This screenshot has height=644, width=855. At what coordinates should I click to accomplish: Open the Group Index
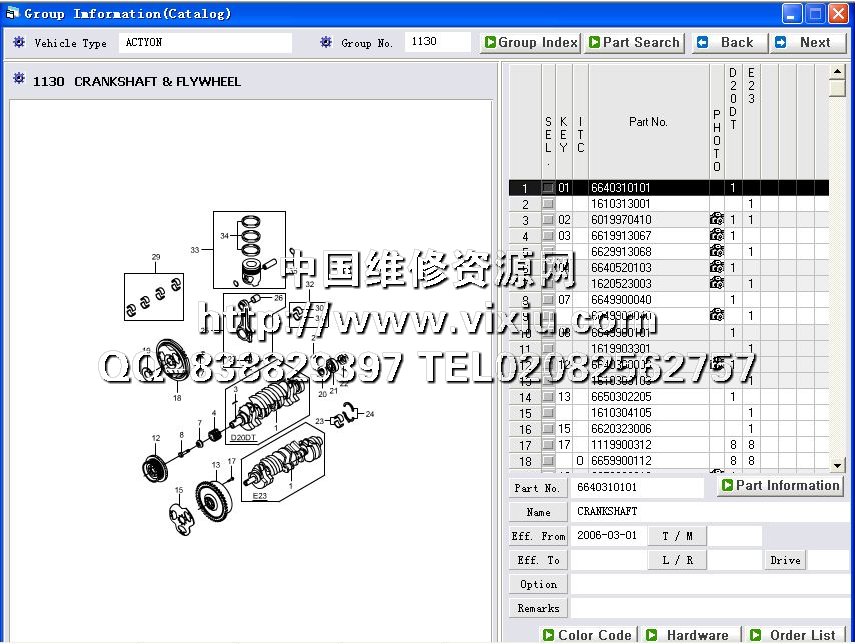[x=530, y=42]
